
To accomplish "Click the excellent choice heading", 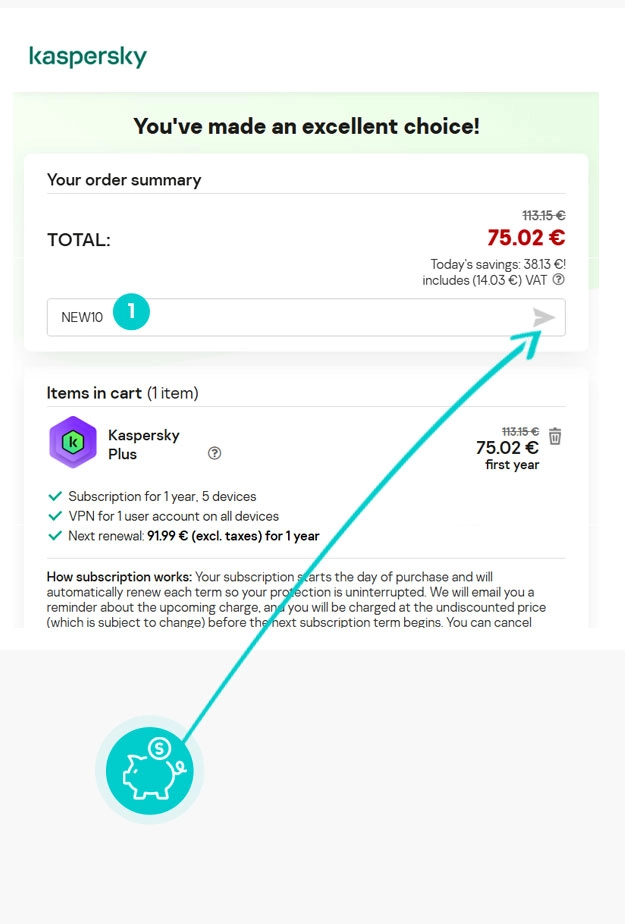I will click(306, 126).
